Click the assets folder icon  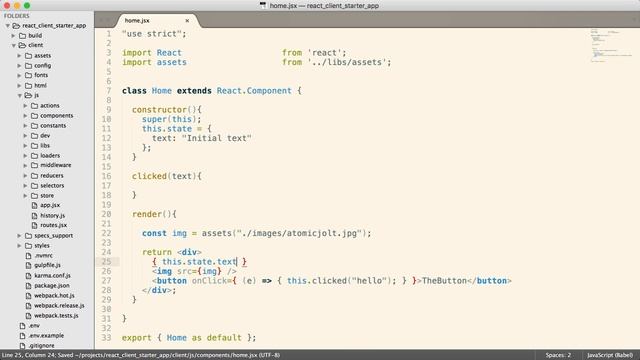pos(28,56)
